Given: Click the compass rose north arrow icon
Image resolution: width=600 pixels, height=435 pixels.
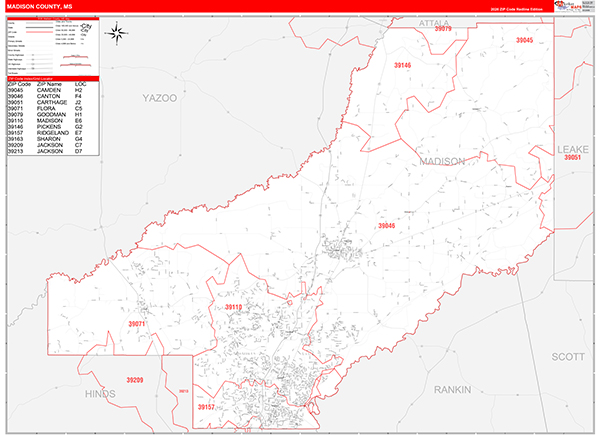Looking at the screenshot, I should tap(117, 34).
